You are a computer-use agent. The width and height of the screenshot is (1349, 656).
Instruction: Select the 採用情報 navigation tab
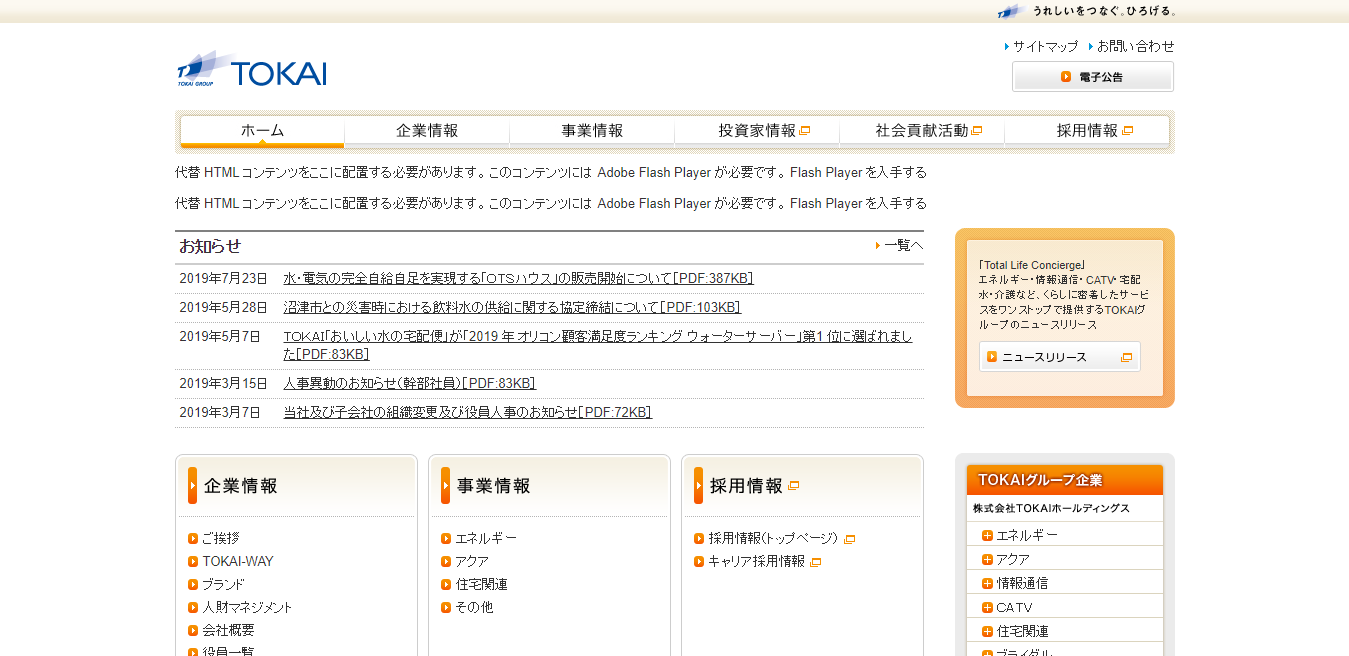(1087, 131)
